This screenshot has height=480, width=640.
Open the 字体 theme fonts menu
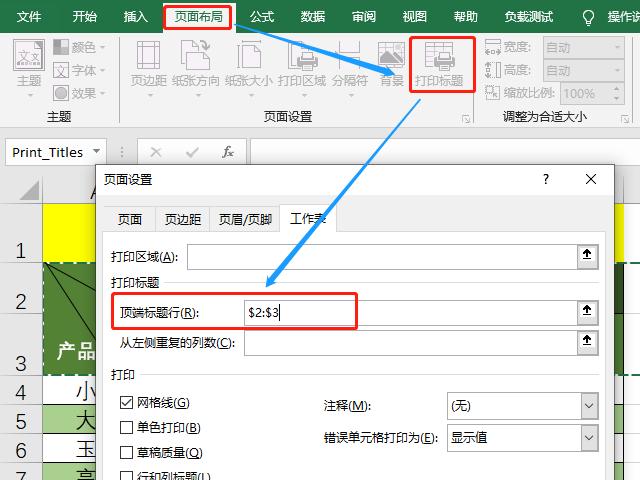tap(79, 70)
